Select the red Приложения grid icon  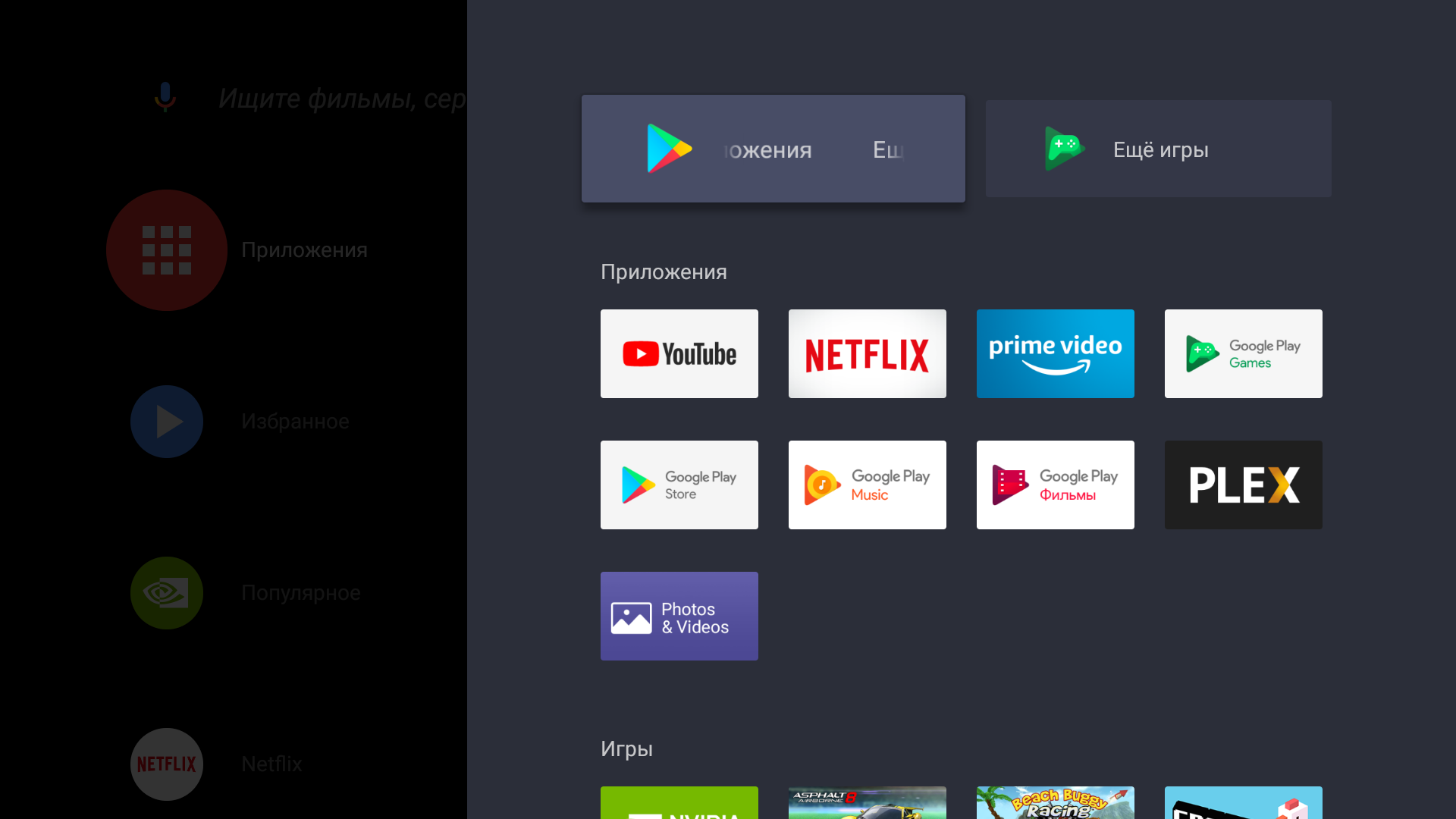point(167,250)
